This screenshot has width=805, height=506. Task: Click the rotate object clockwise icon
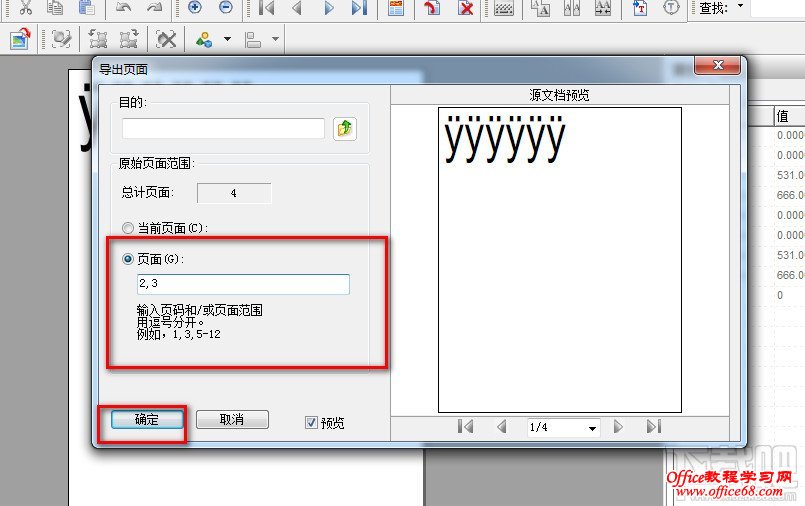128,39
